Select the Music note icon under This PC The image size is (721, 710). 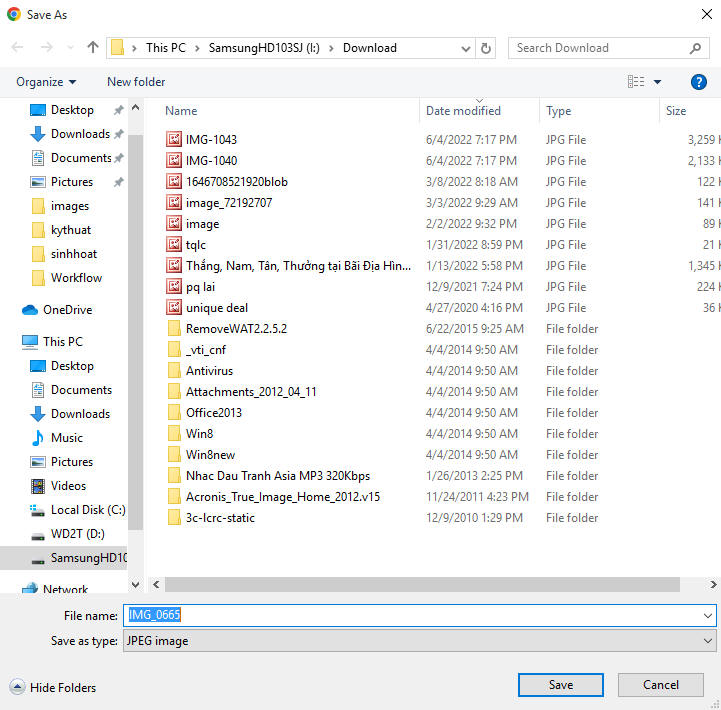coord(38,438)
